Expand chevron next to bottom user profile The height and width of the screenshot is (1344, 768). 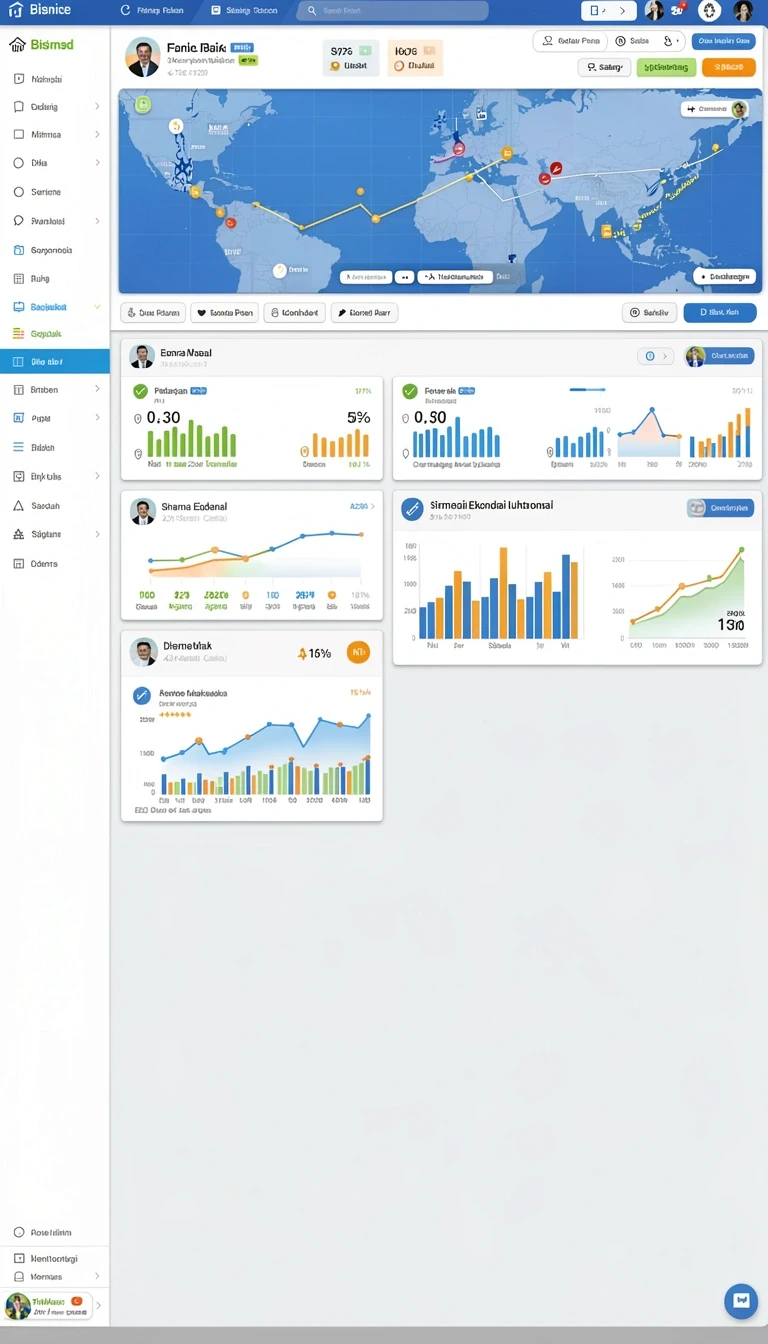98,1305
